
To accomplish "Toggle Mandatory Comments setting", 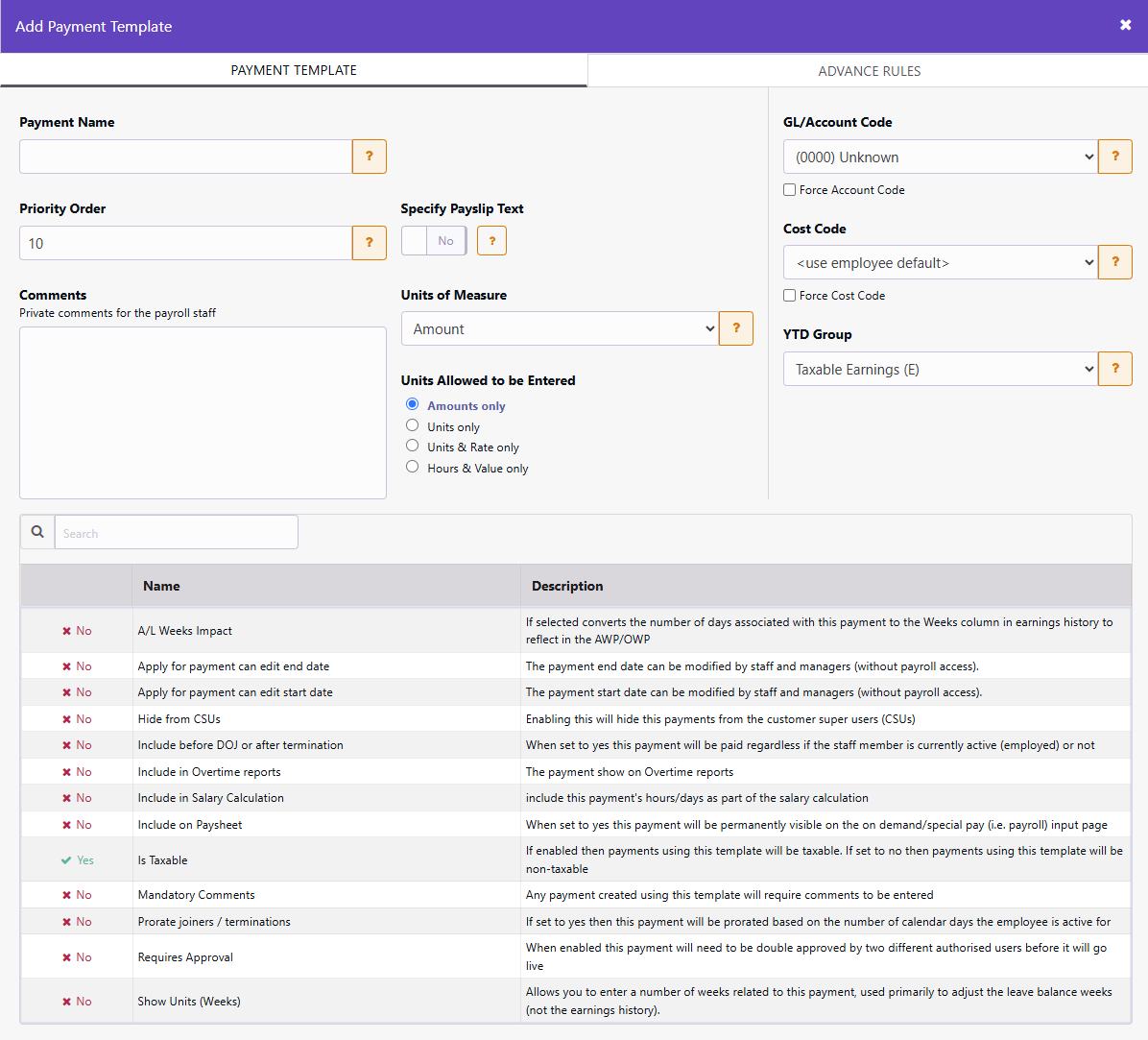I will [77, 895].
